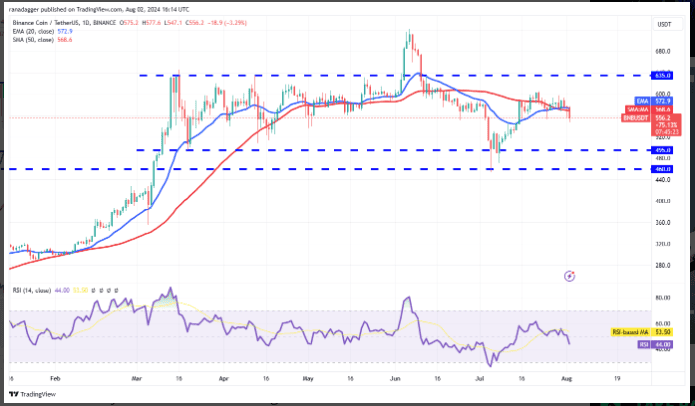The height and width of the screenshot is (406, 695).
Task: Click the Aug date axis label
Action: (567, 379)
